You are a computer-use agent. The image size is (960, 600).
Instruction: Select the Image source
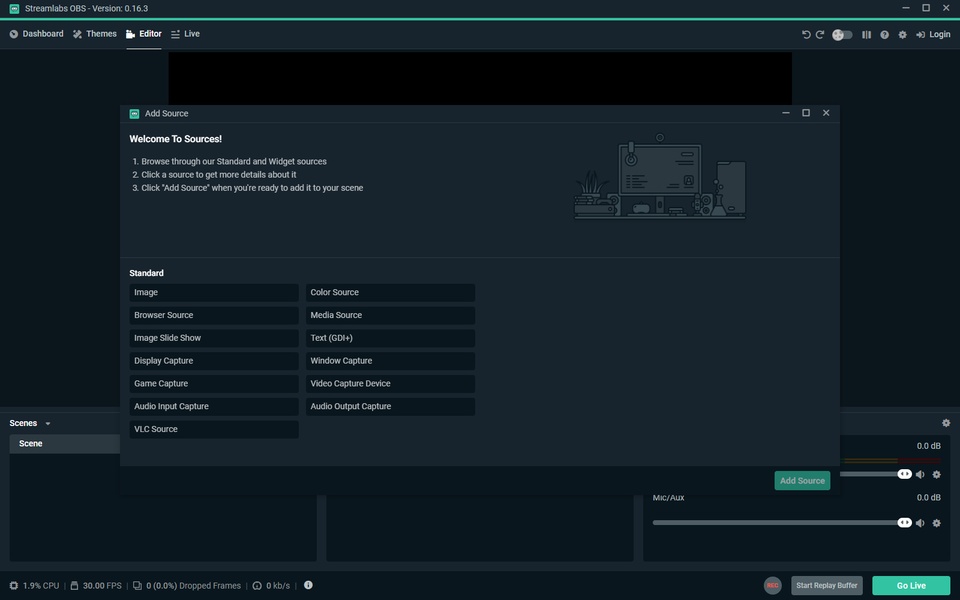214,293
